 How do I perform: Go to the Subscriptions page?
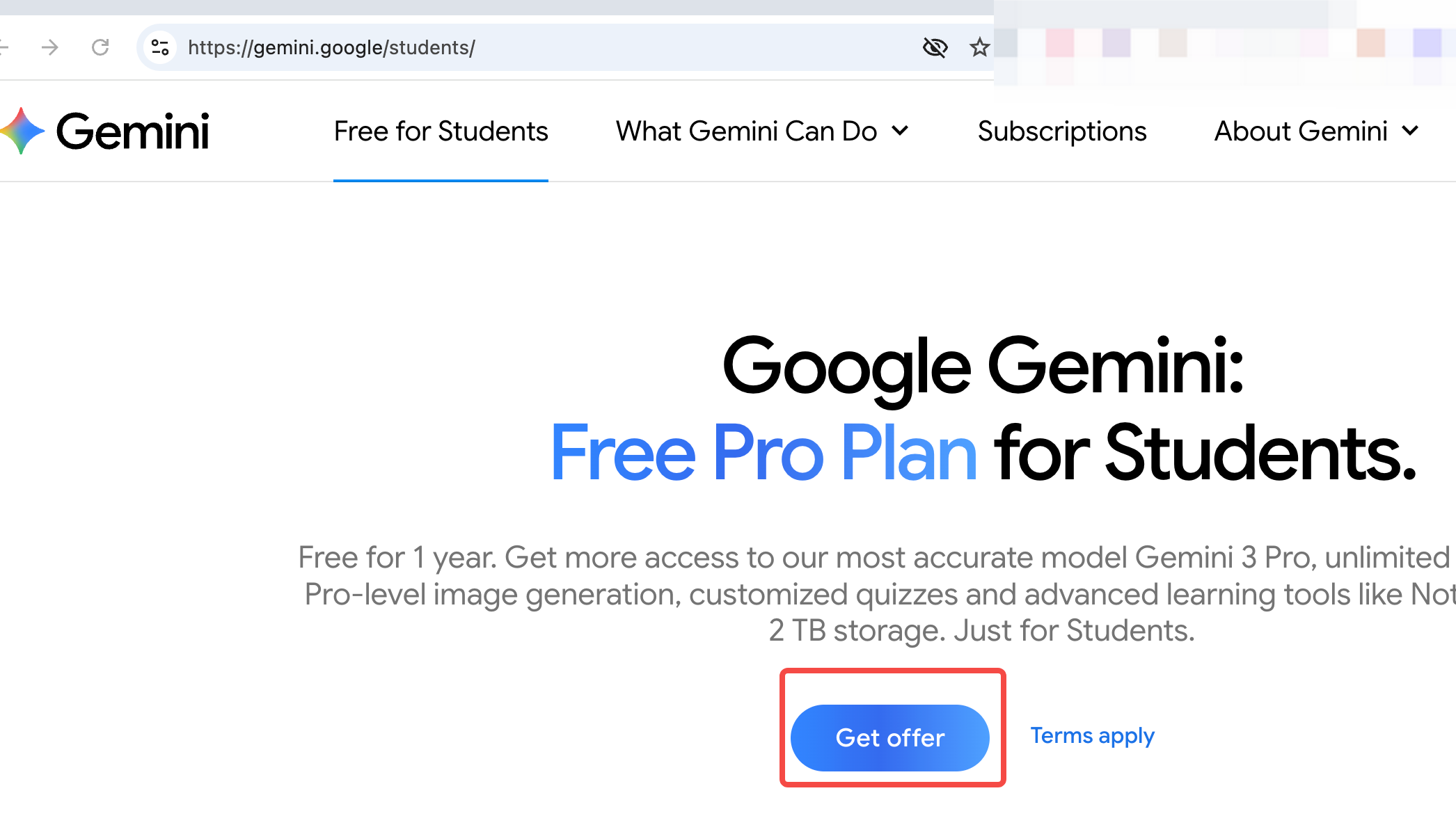(1061, 131)
